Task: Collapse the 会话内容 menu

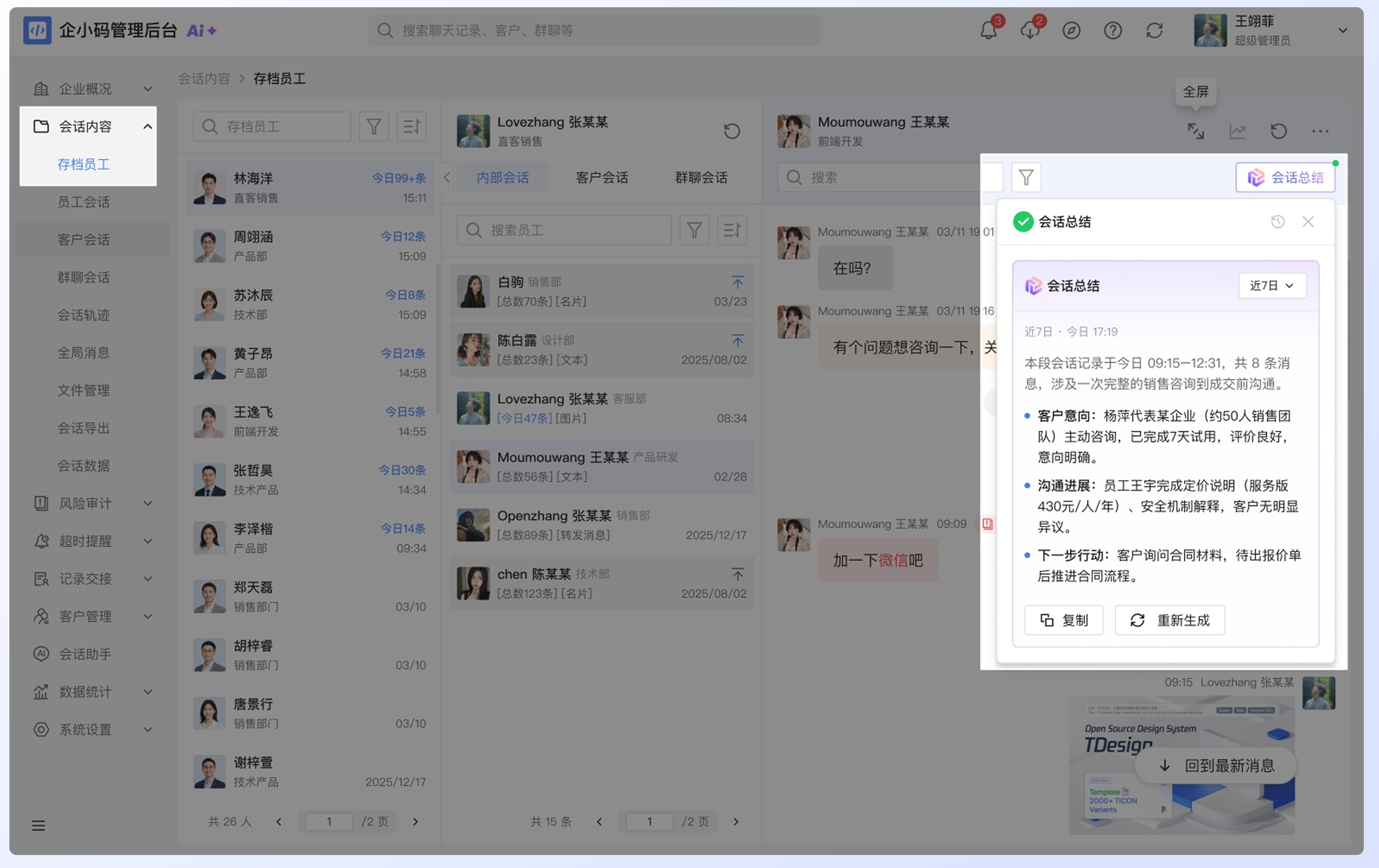Action: (88, 126)
